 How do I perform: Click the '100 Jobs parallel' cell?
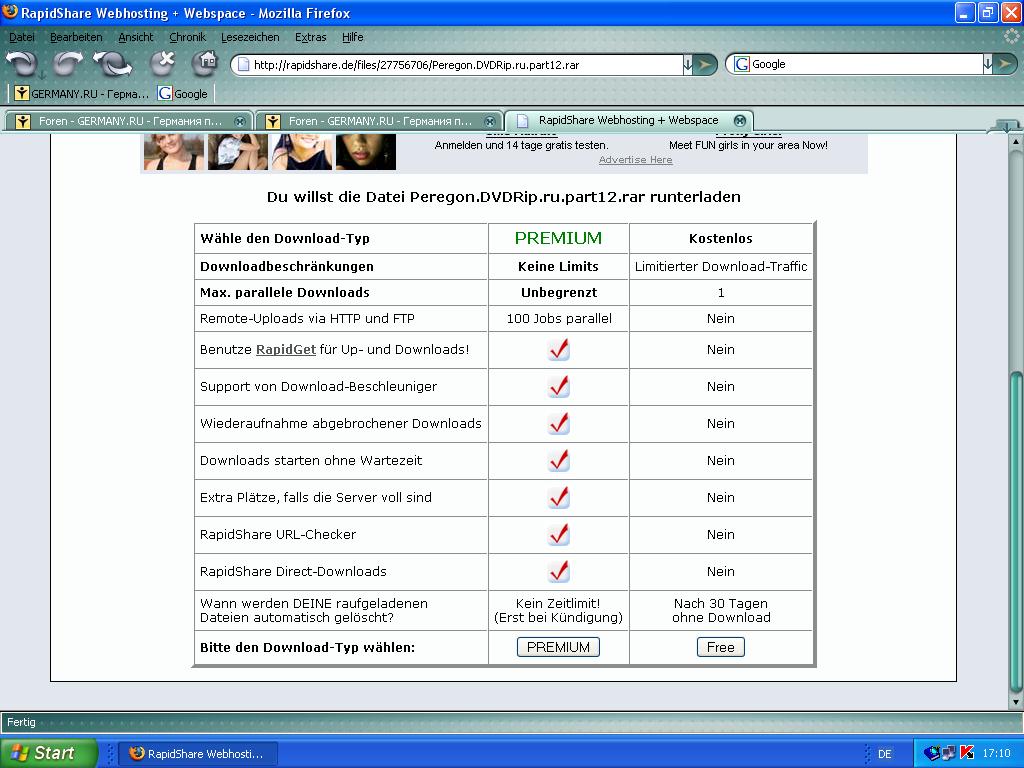(559, 319)
